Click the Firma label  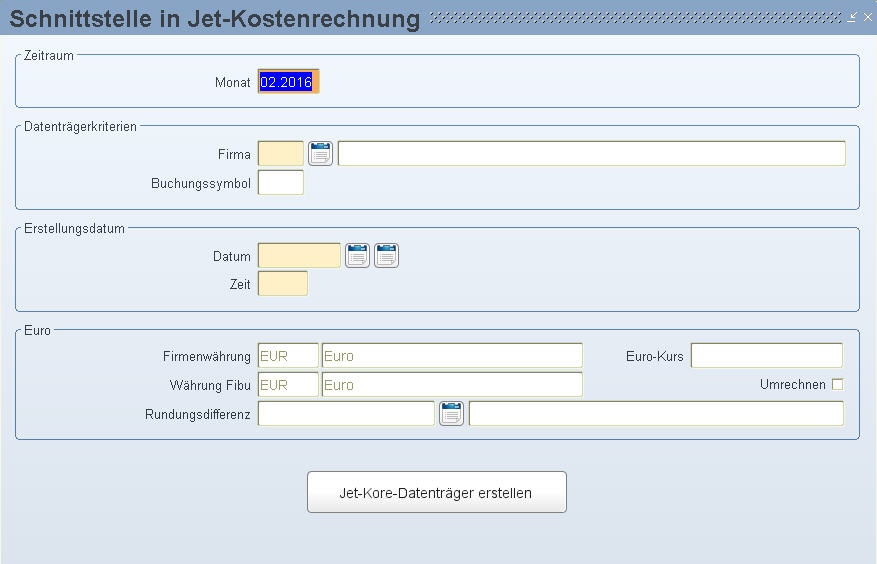click(234, 154)
